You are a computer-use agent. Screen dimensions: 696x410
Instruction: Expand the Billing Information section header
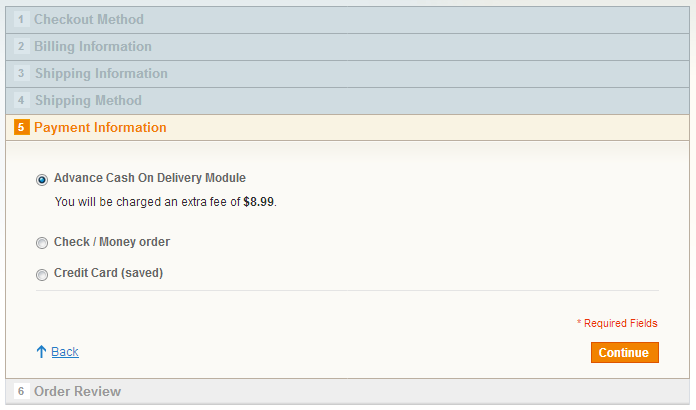coord(93,47)
